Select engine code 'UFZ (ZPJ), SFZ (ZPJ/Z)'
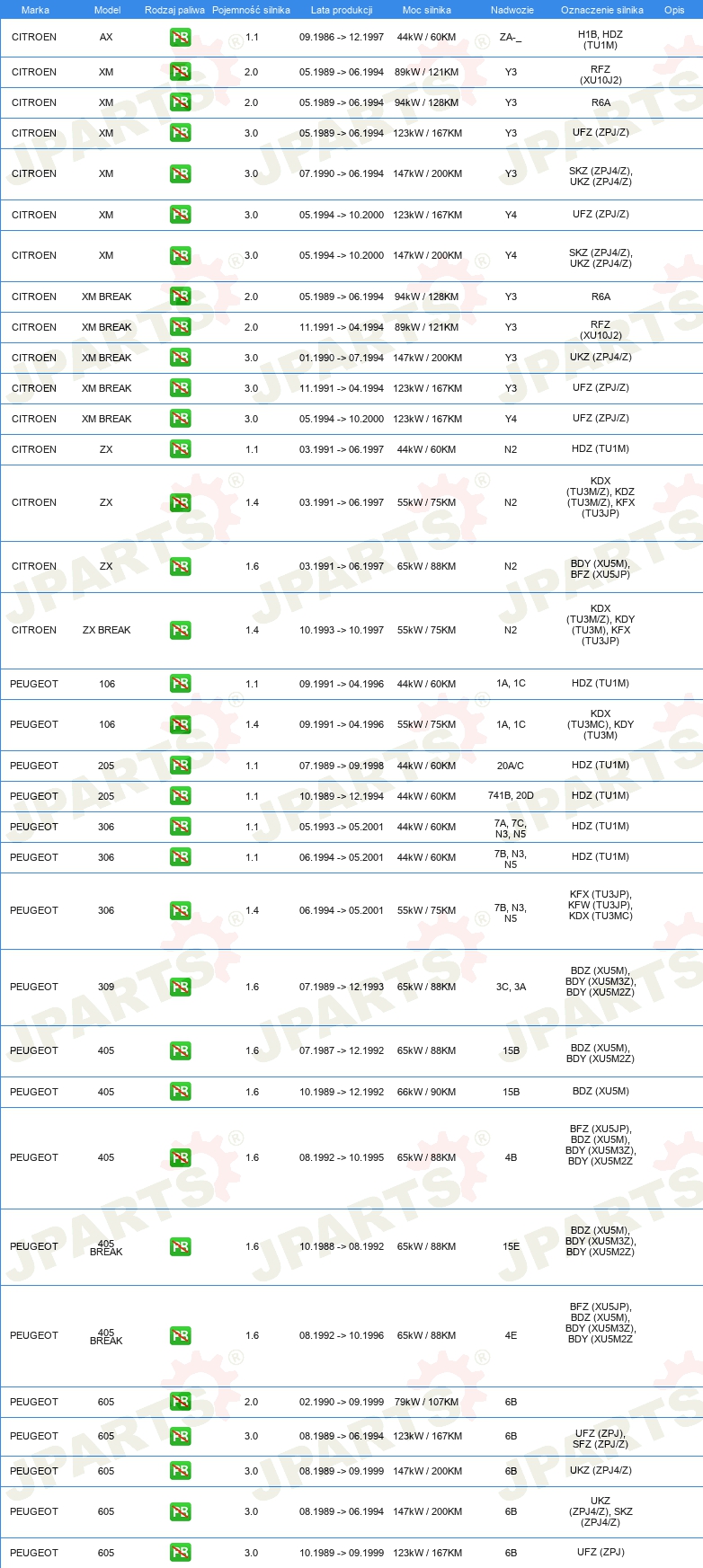 coord(601,1439)
